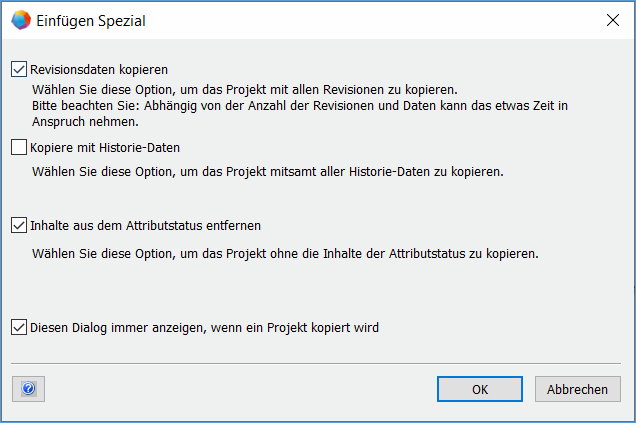636x423 pixels.
Task: Open help via the question mark icon
Action: click(x=28, y=389)
